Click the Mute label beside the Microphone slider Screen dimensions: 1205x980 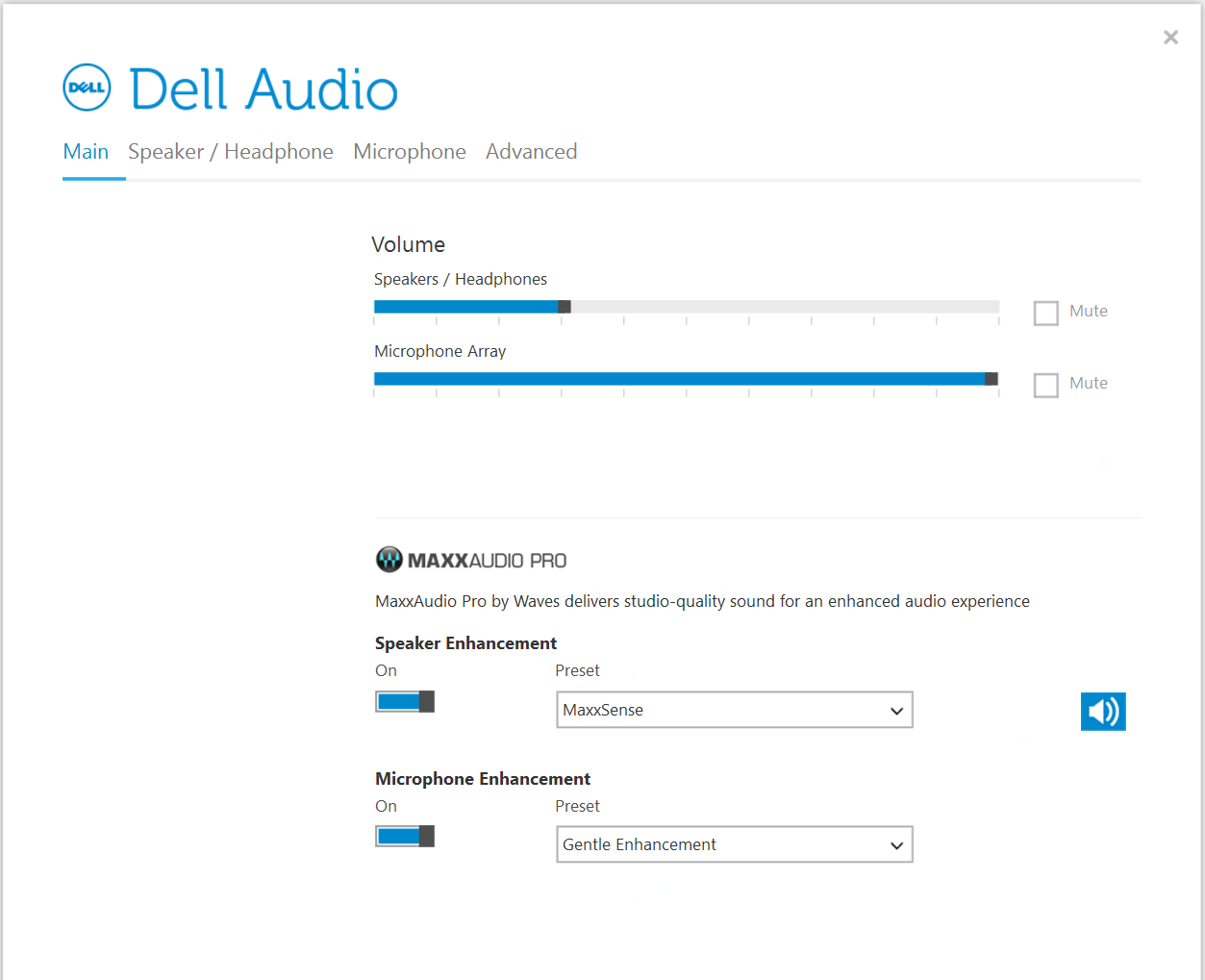click(1089, 383)
